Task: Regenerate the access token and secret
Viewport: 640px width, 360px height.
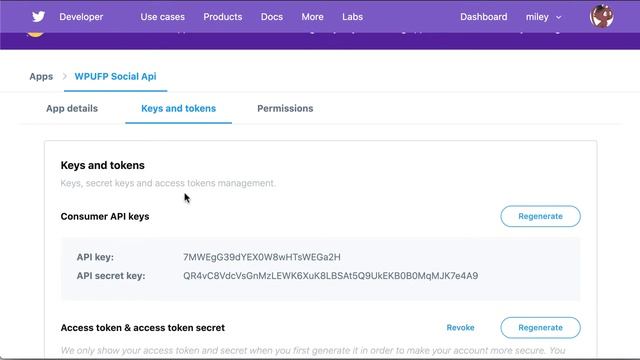Action: pyautogui.click(x=540, y=328)
